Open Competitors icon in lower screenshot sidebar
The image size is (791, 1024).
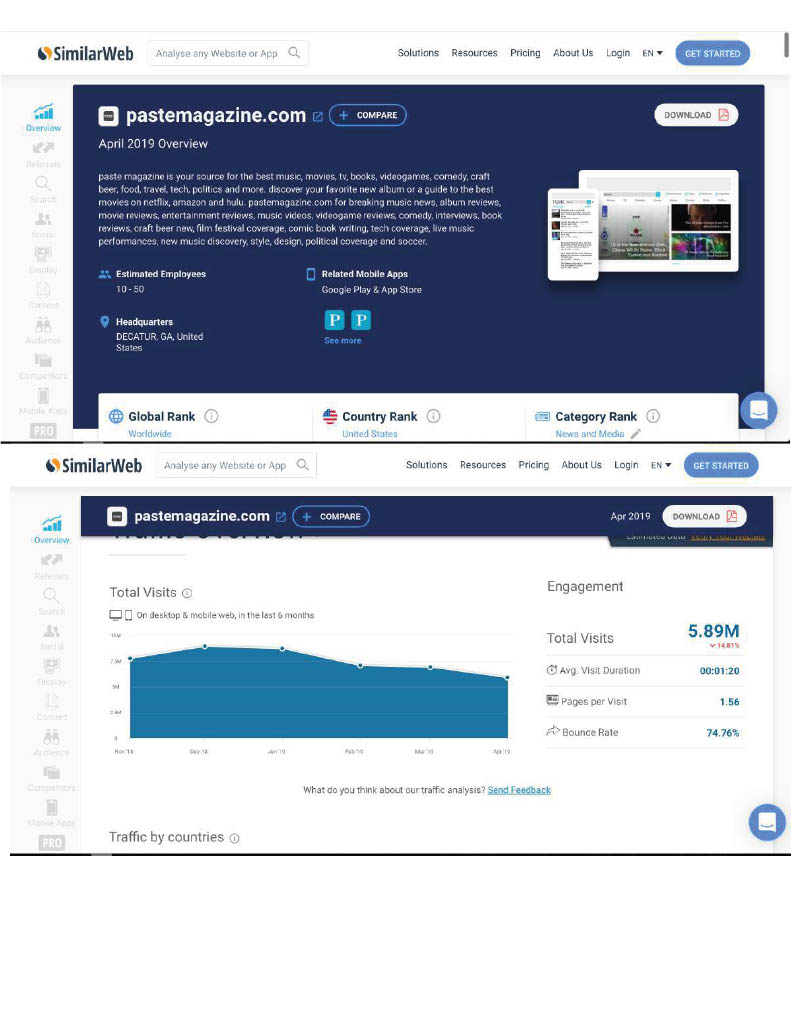click(x=52, y=772)
